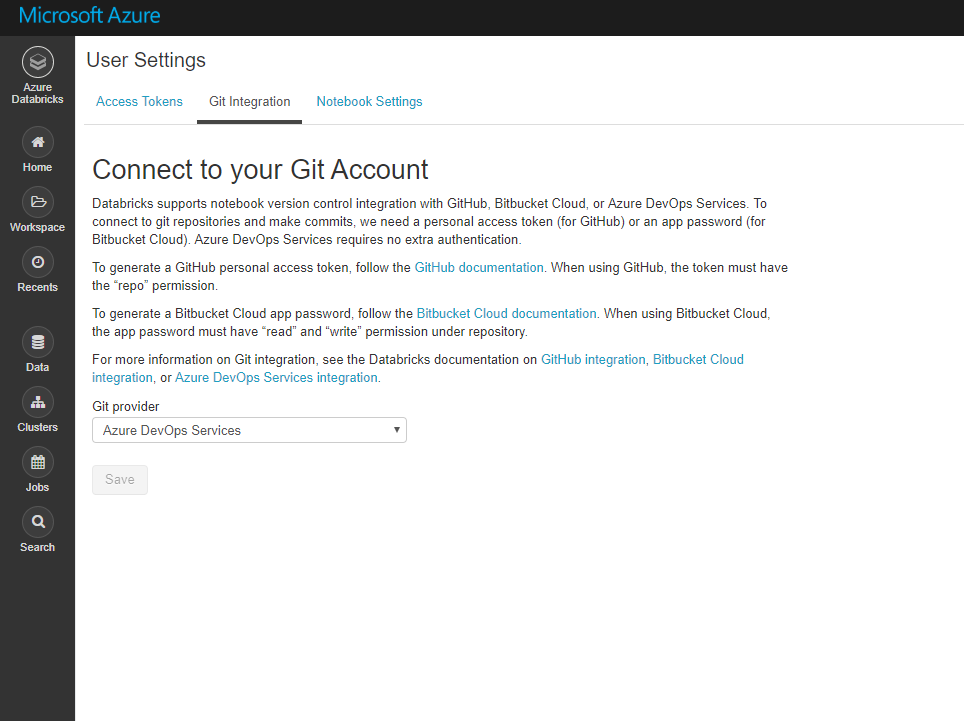Open the Azure DevOps Services integration link

click(277, 377)
